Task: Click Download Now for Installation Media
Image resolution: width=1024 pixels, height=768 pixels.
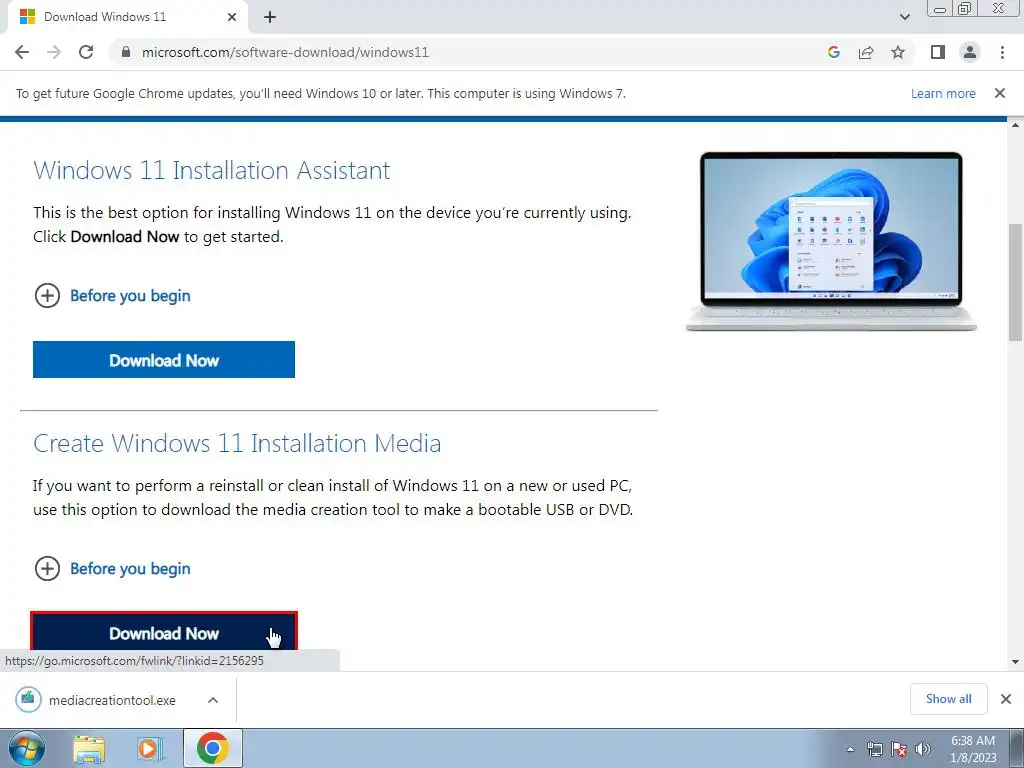Action: pos(164,632)
